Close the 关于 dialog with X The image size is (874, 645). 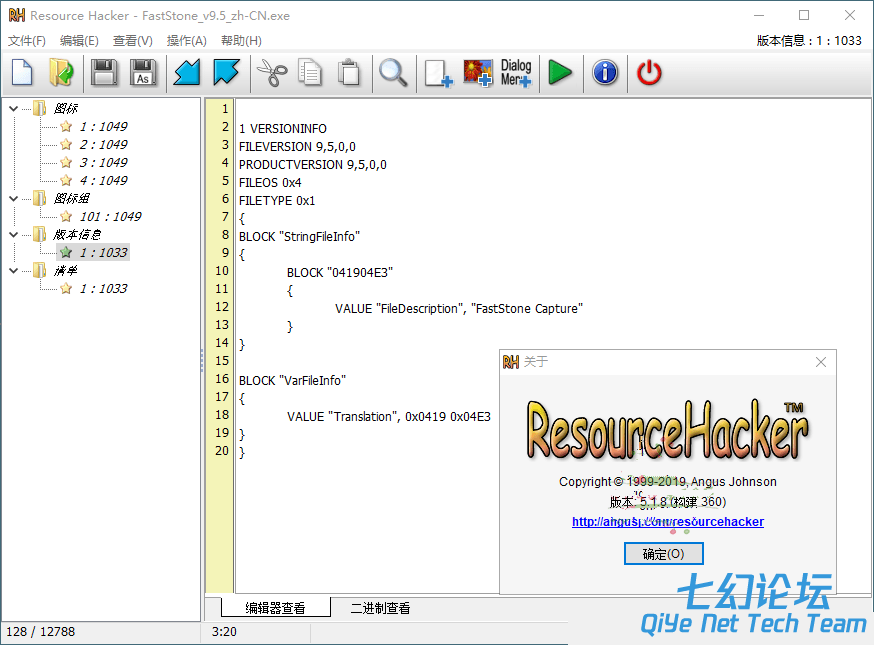pyautogui.click(x=820, y=362)
